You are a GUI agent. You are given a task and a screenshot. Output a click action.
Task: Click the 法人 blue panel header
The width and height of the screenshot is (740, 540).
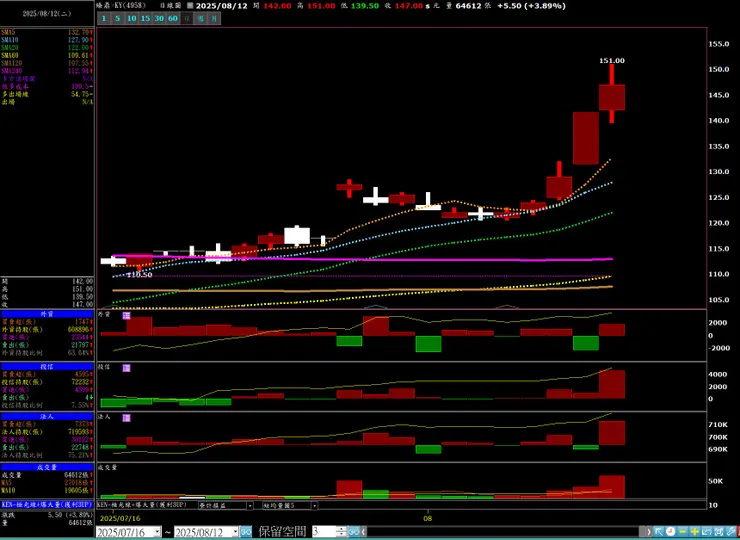(47, 417)
